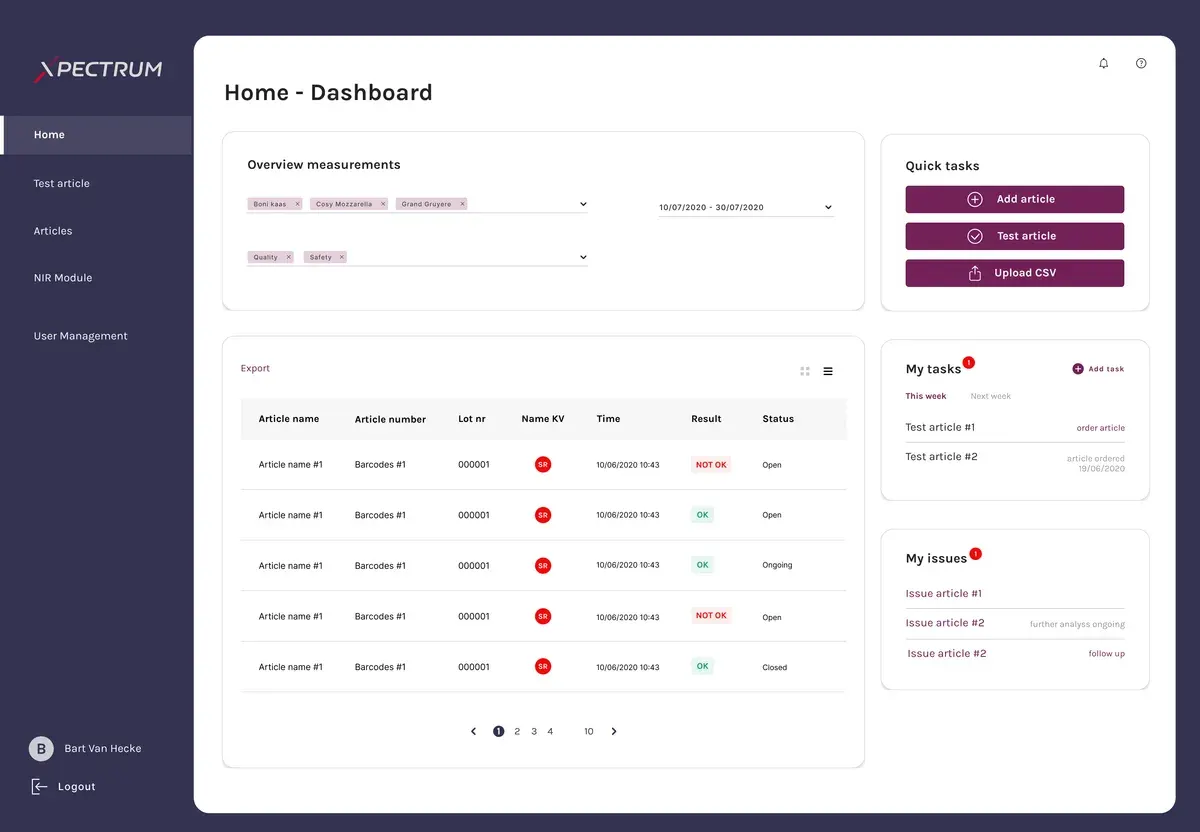
Task: Open the notifications bell icon
Action: 1104,63
